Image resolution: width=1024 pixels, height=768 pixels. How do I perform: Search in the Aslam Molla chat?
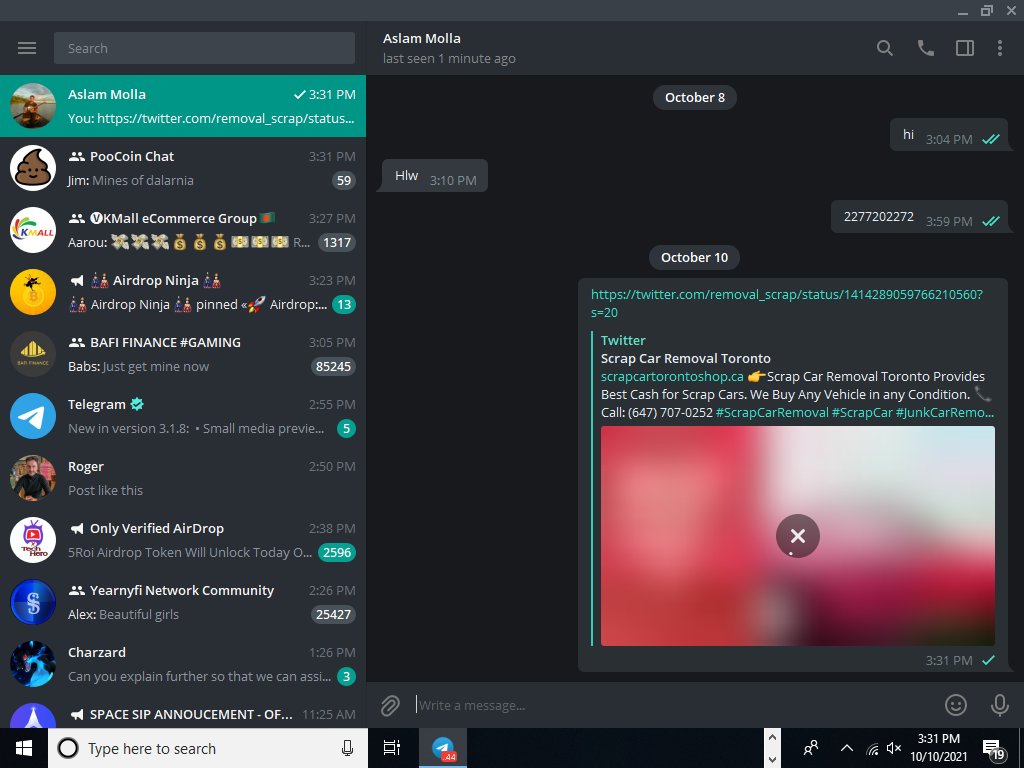click(884, 48)
